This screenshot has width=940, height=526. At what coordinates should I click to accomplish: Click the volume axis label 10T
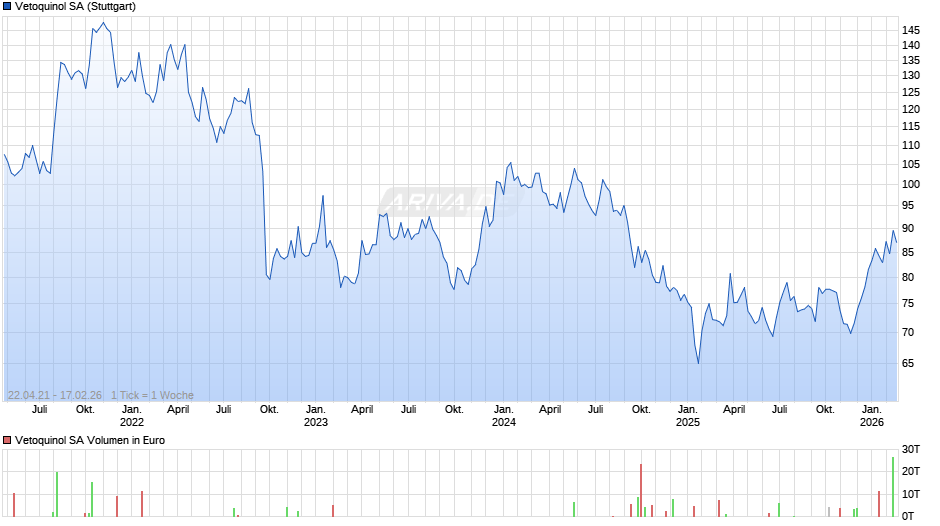click(911, 494)
